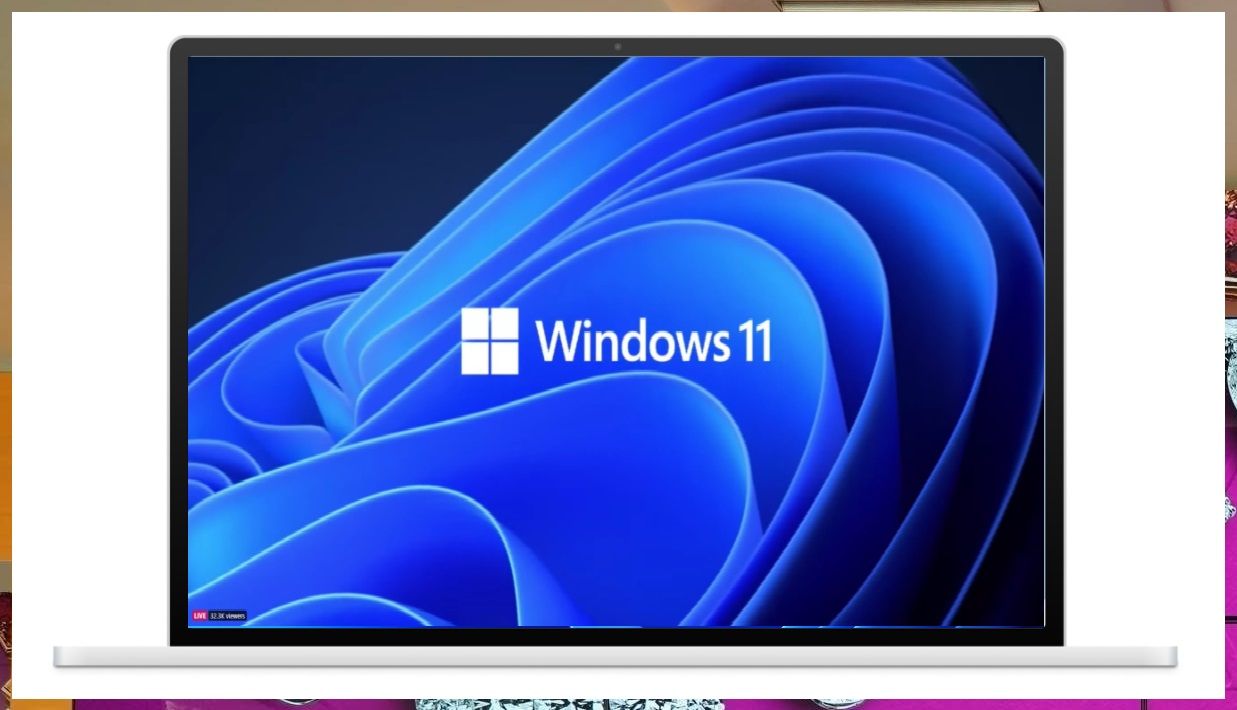Click the "Windows 11" title text

[653, 341]
